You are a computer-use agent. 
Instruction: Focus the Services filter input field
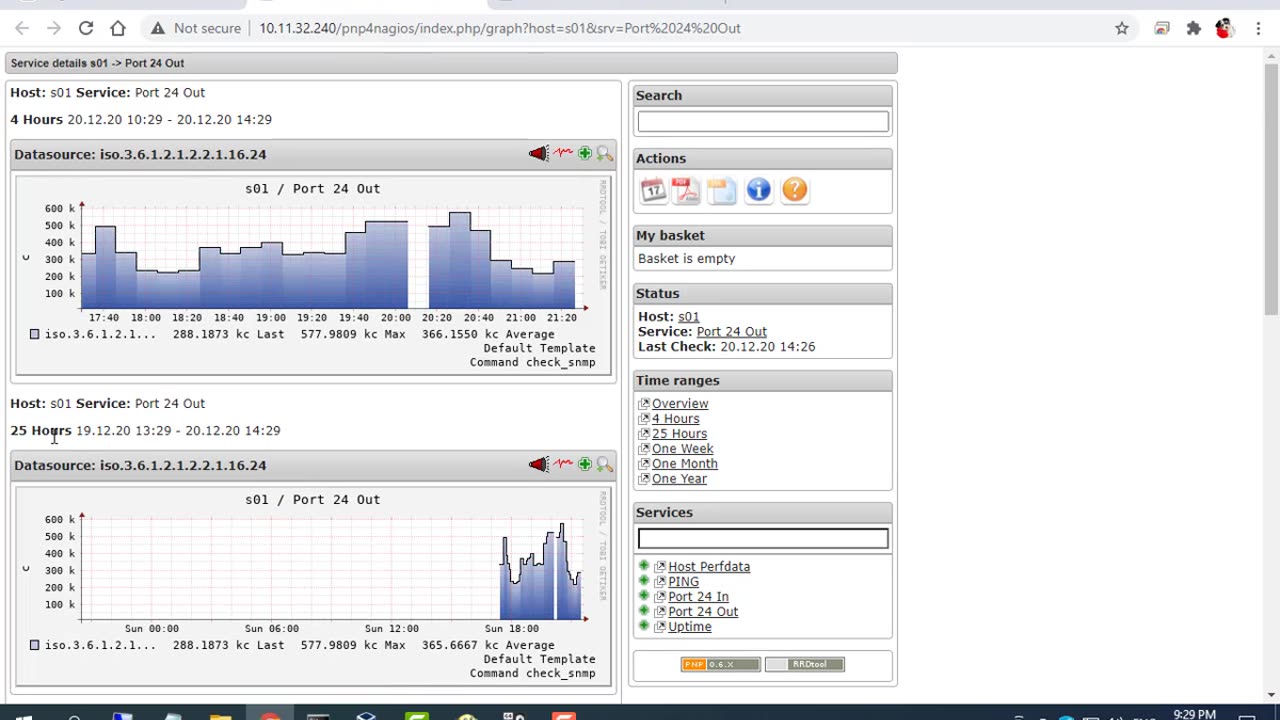[x=763, y=538]
